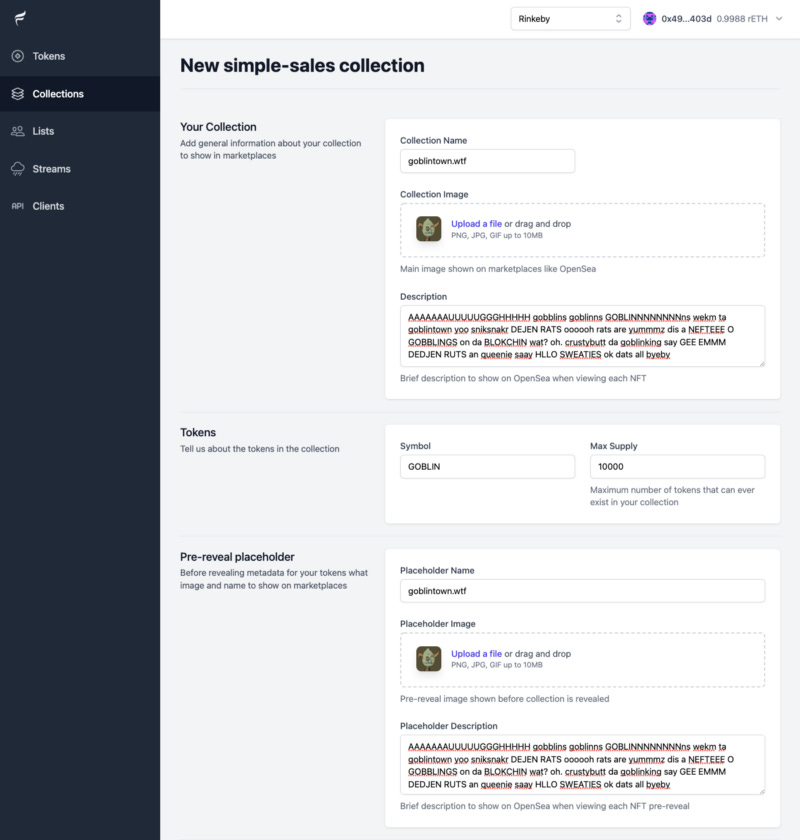800x840 pixels.
Task: Navigate to the Streams label
Action: [51, 169]
